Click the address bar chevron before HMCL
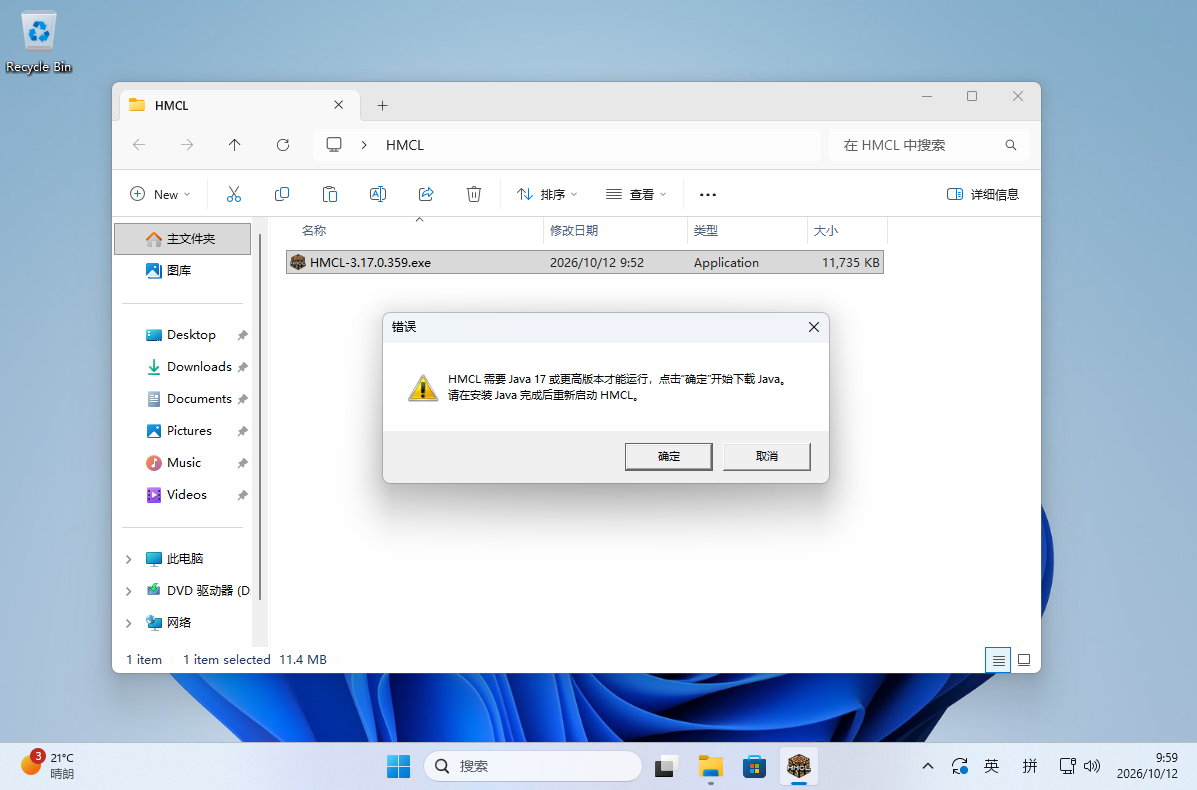This screenshot has width=1197, height=790. 364,145
